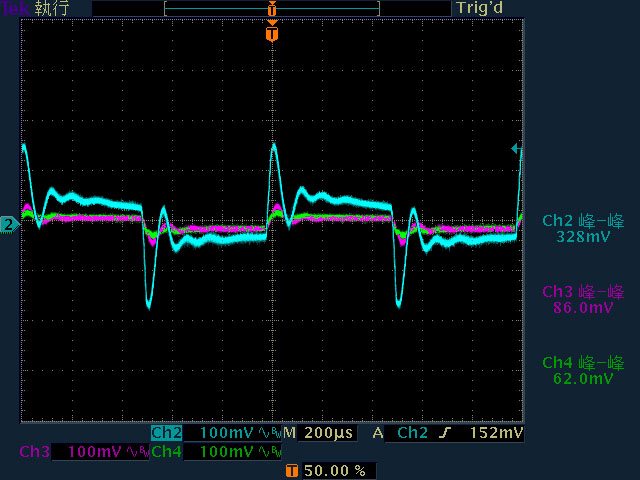Click the Tek logo in the corner
The image size is (640, 480).
click(14, 8)
